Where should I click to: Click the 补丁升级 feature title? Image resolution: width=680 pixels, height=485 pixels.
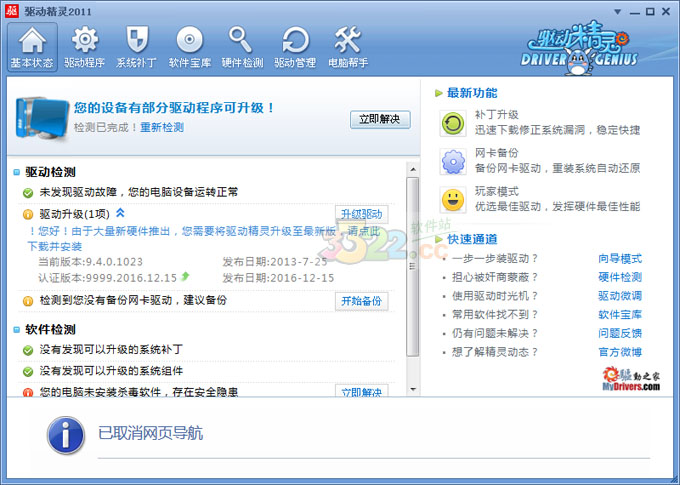[x=497, y=115]
